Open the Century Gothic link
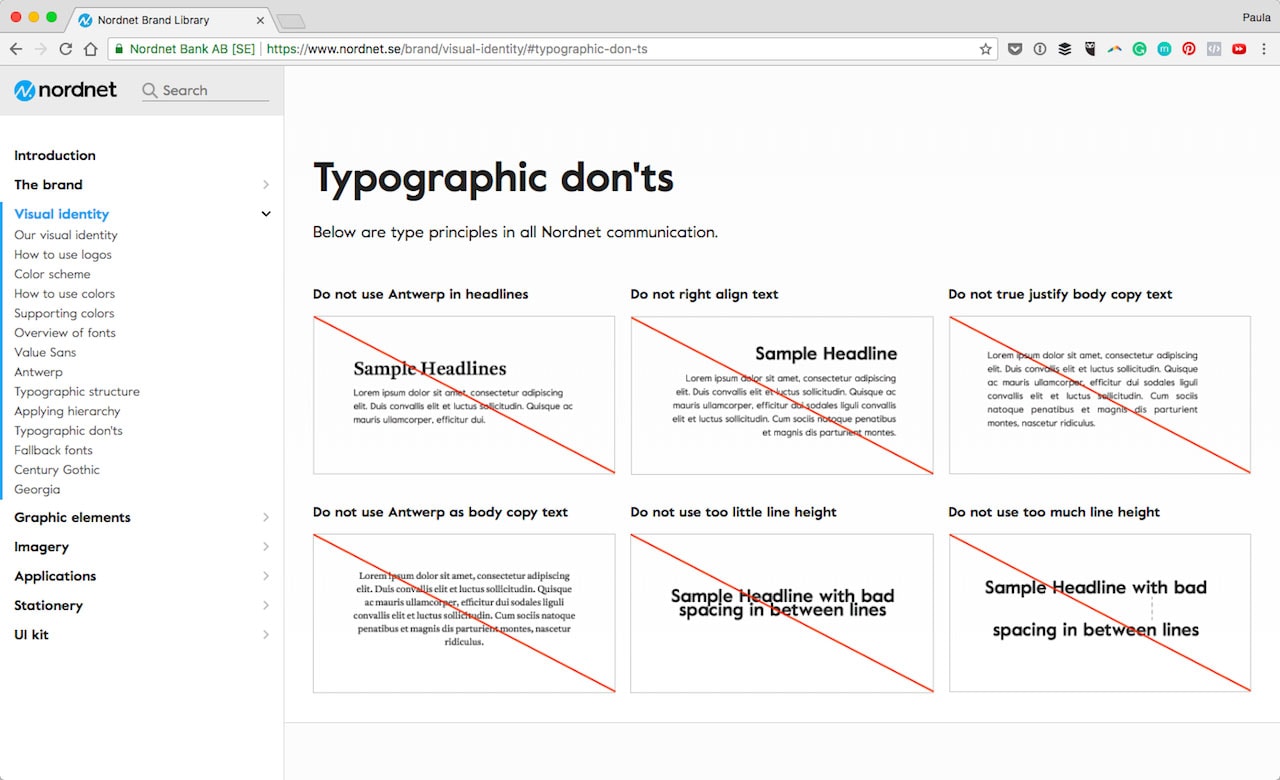 tap(57, 470)
